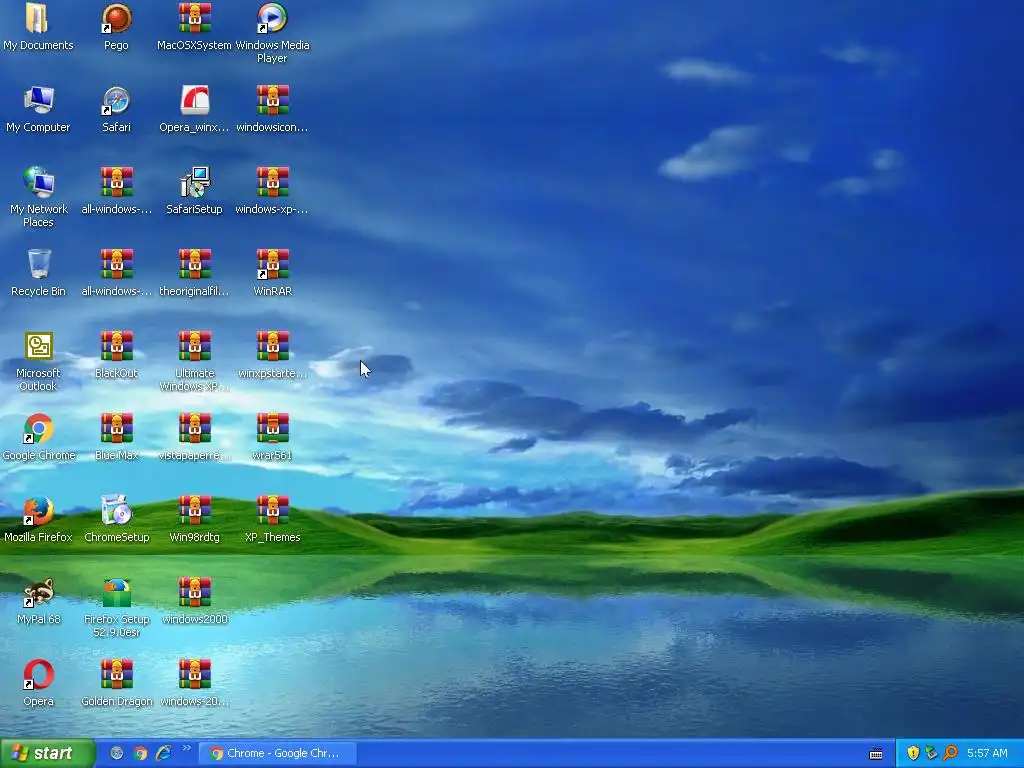Select the WinRAR shortcut icon
Screen dimensions: 1024x768
(272, 264)
